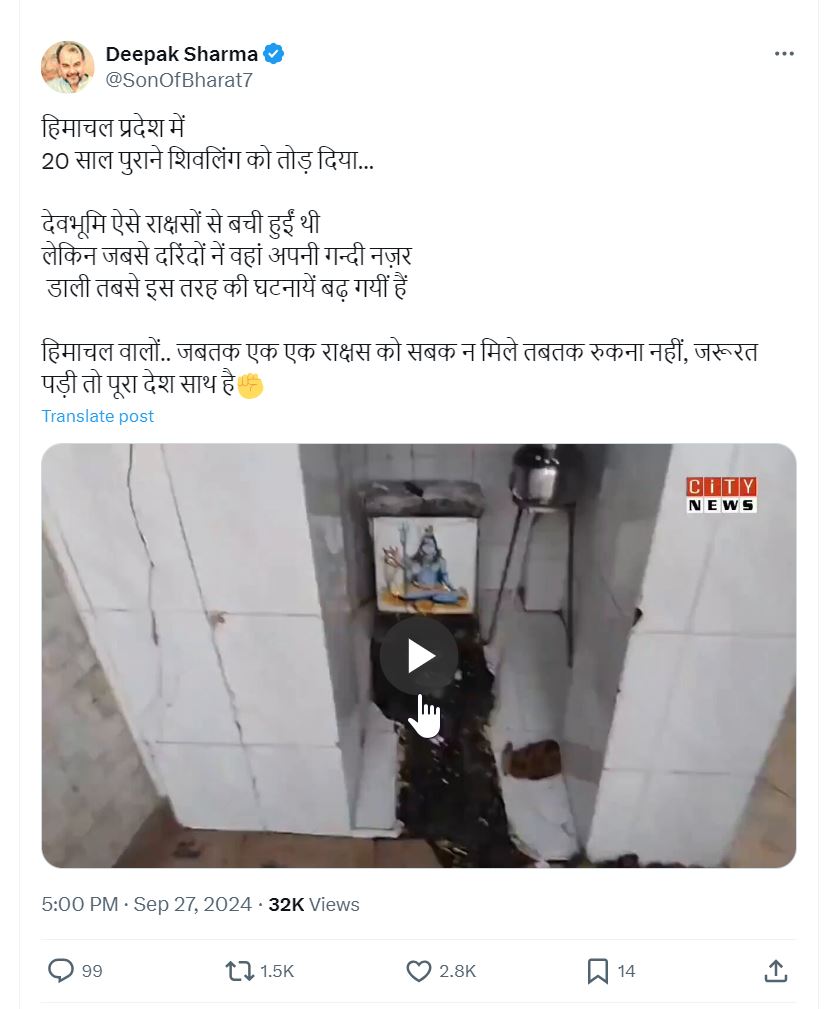
Task: Click the Hindi post text body
Action: (x=399, y=255)
